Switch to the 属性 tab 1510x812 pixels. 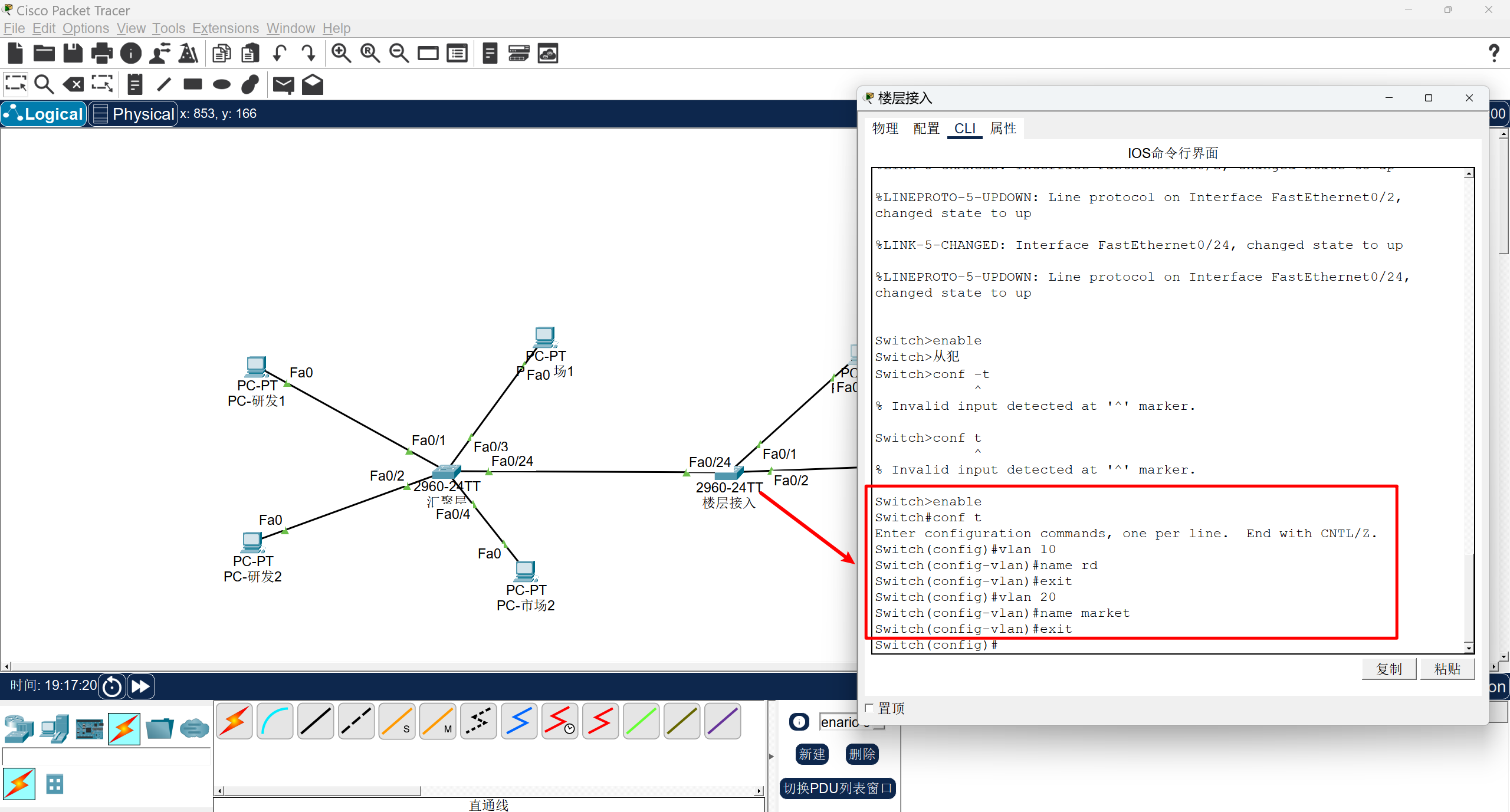pos(1003,129)
